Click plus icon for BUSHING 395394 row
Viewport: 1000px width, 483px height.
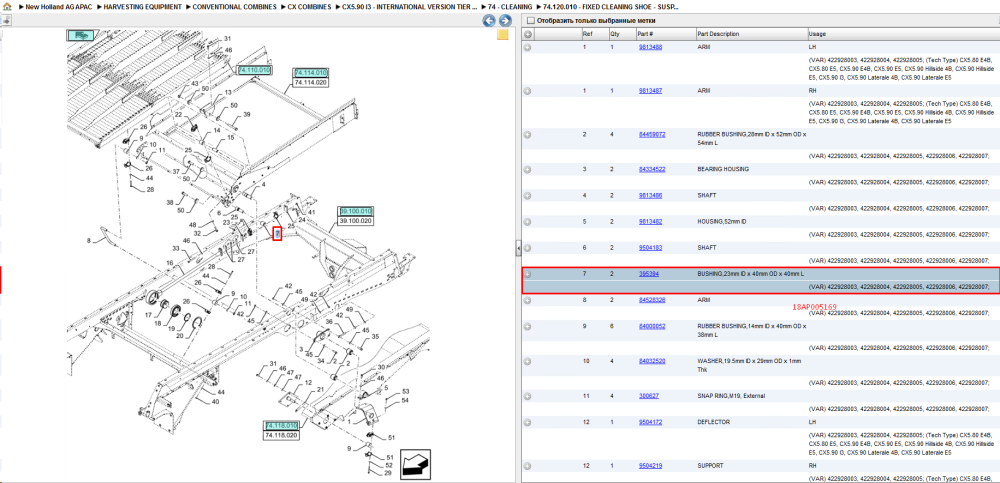coord(528,274)
